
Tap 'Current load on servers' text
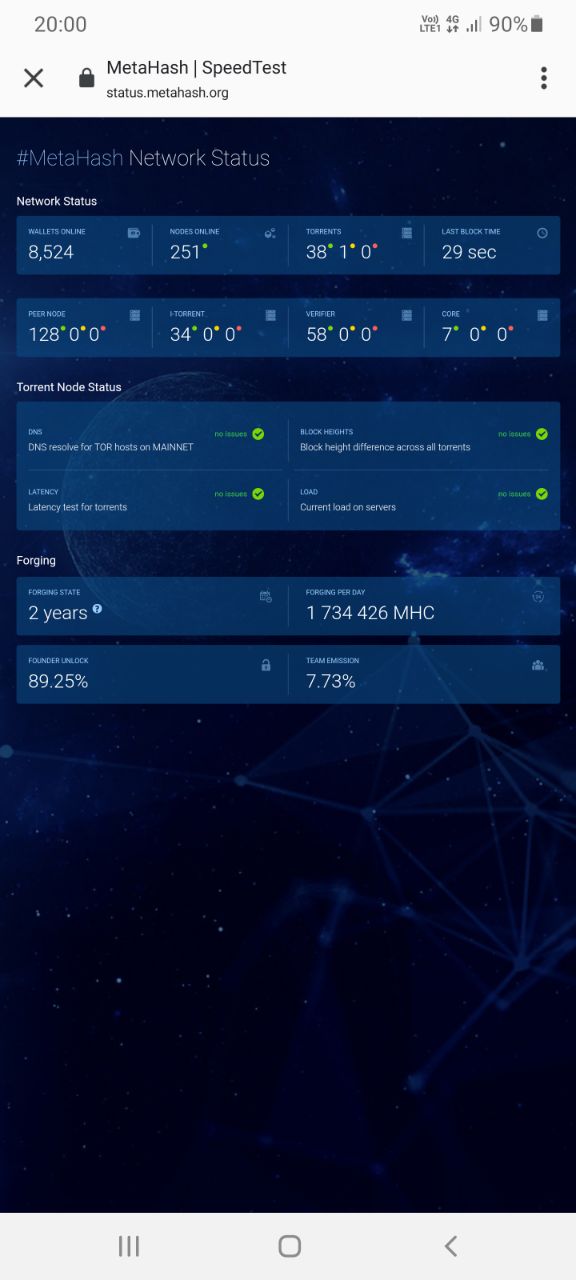point(348,507)
